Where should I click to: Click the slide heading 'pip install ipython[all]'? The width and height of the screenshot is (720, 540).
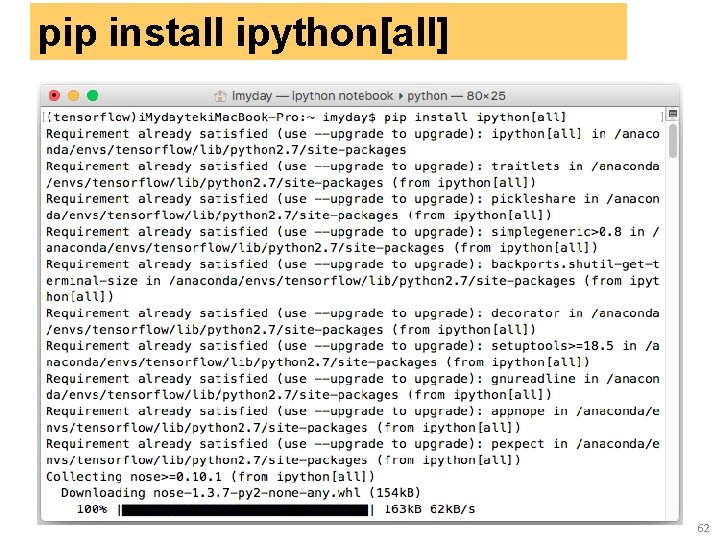coord(243,34)
